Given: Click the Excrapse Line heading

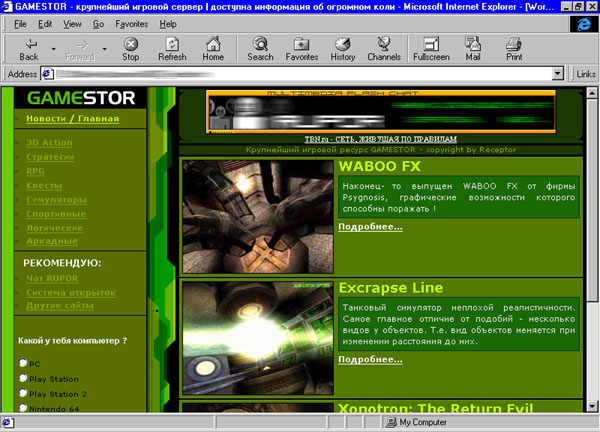Looking at the screenshot, I should point(391,288).
